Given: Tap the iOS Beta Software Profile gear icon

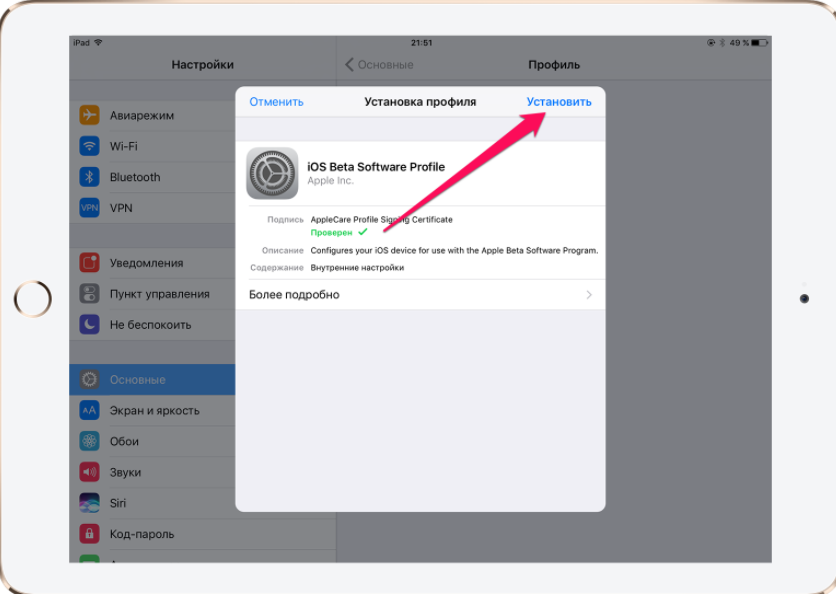Looking at the screenshot, I should click(272, 173).
